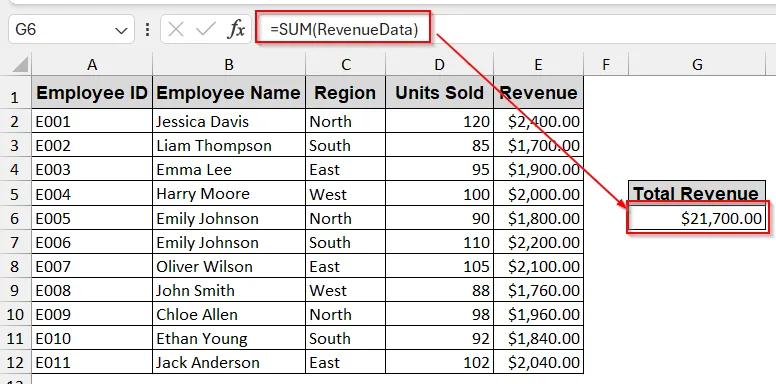Select cell with Emma Lee
Viewport: 776px width, 384px height.
[229, 170]
